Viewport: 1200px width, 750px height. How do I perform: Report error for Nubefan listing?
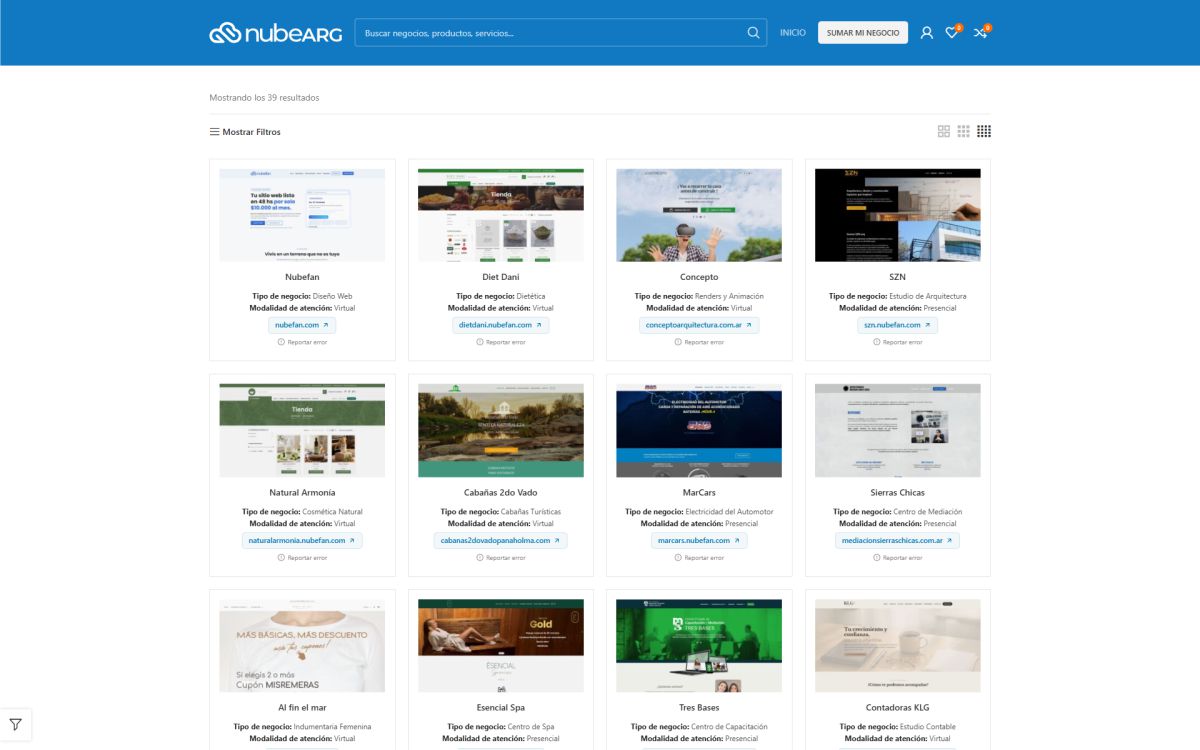tap(302, 342)
